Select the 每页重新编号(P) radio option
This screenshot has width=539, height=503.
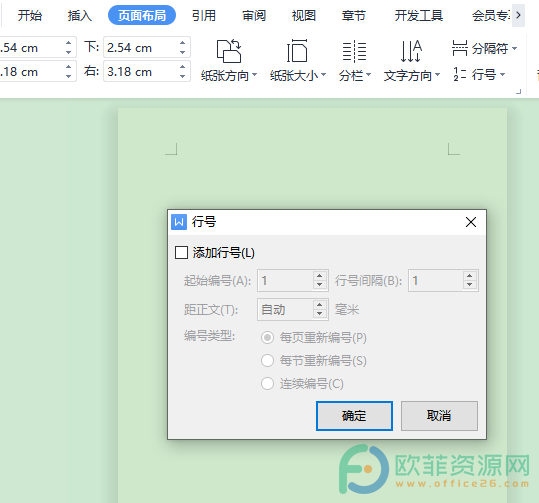[267, 338]
